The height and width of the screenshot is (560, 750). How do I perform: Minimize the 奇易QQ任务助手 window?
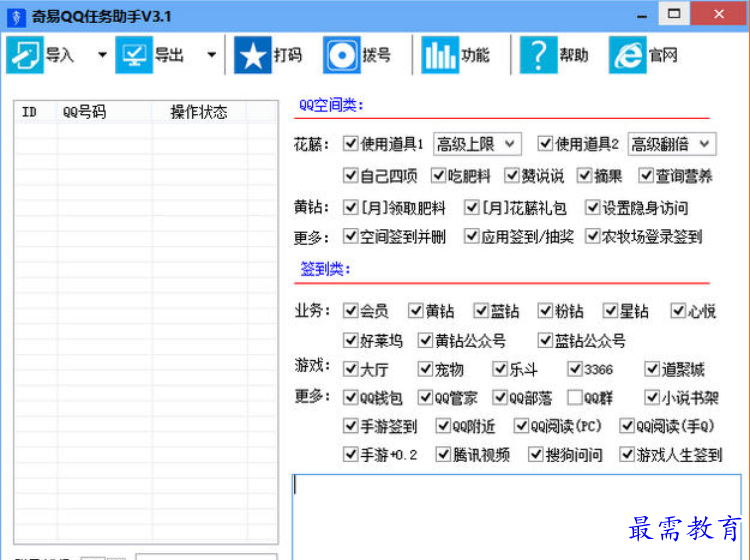[642, 17]
